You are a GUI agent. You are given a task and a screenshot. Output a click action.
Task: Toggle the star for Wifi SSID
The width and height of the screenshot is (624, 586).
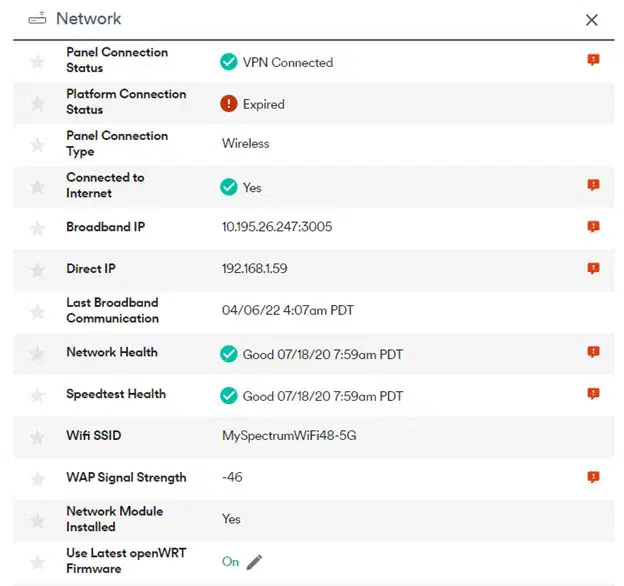[x=37, y=437]
